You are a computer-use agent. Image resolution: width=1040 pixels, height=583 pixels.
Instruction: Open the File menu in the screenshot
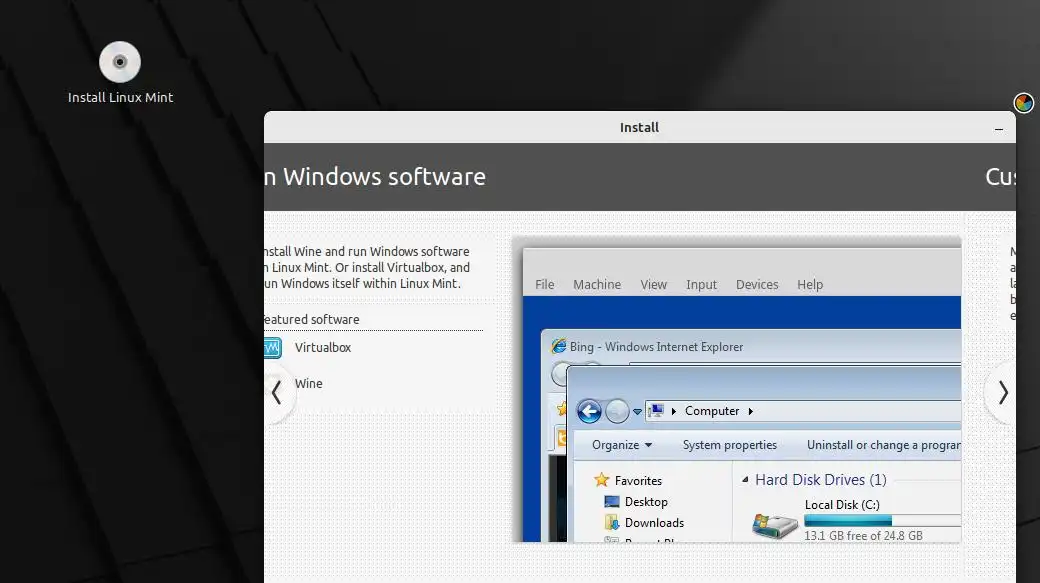[x=545, y=285]
